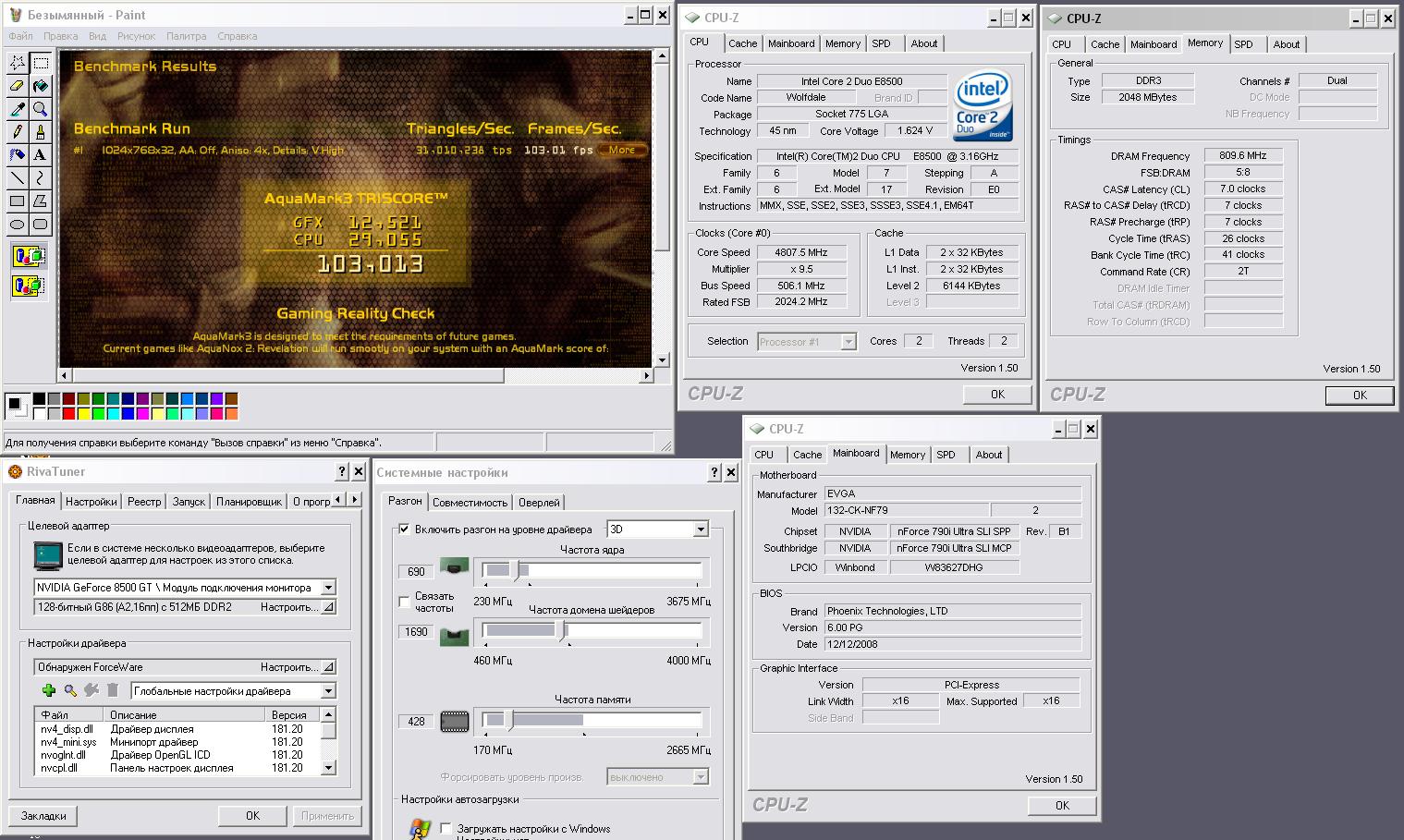Expand the adapter Настроить customize arrow
1404x840 pixels.
[x=328, y=607]
